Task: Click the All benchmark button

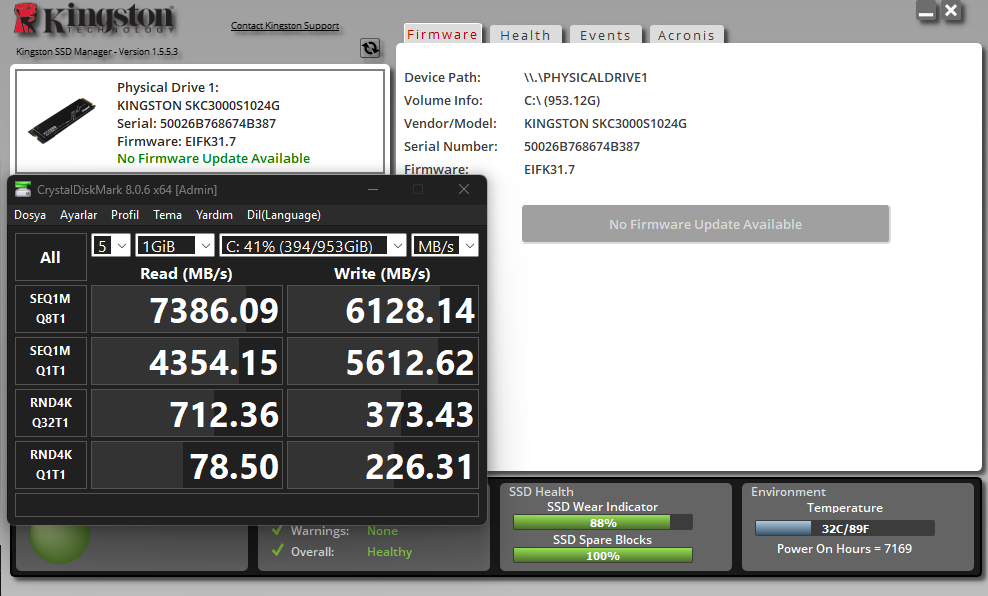Action: pyautogui.click(x=50, y=257)
